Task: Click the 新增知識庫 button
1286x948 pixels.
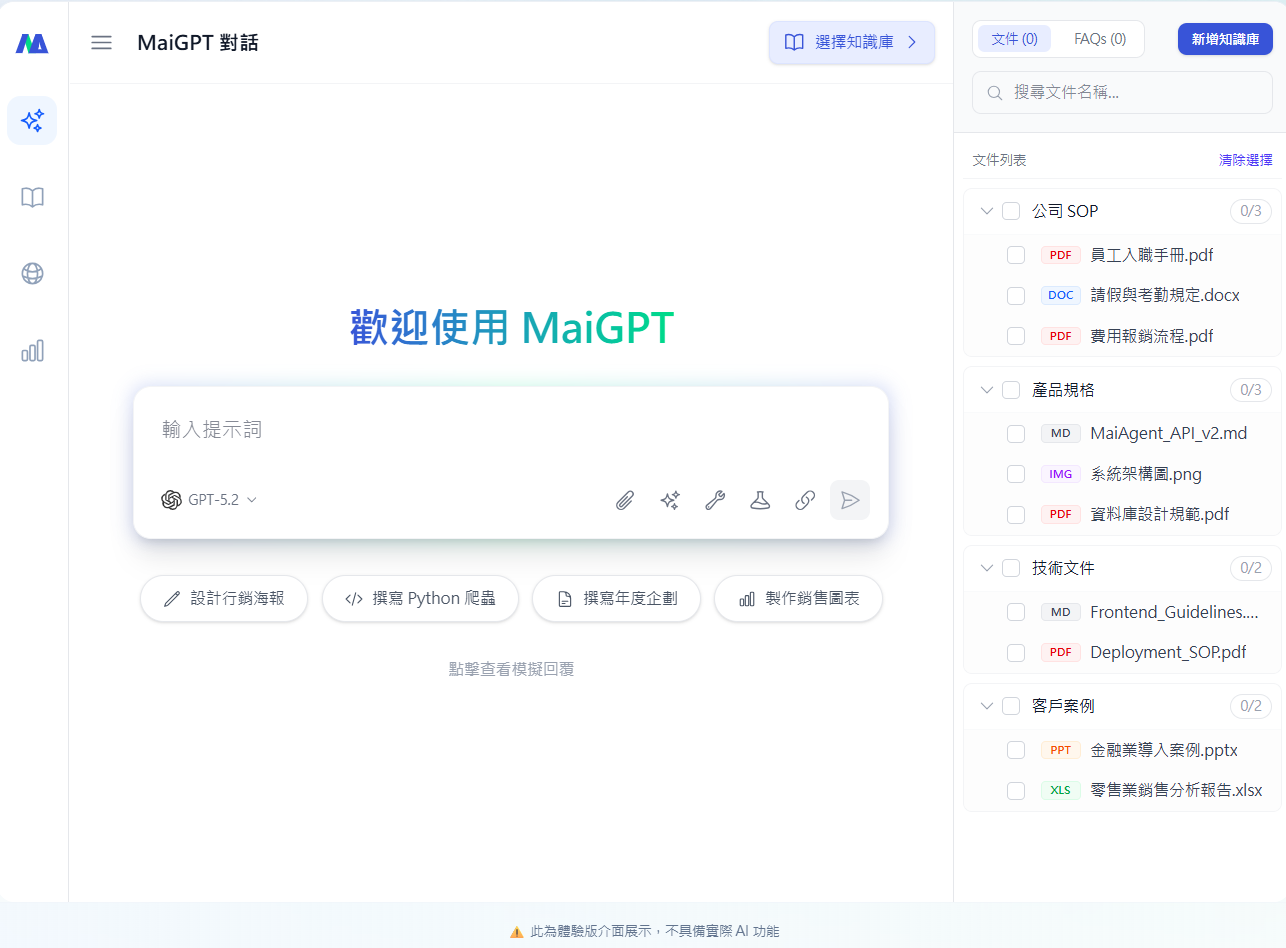Action: click(1225, 39)
